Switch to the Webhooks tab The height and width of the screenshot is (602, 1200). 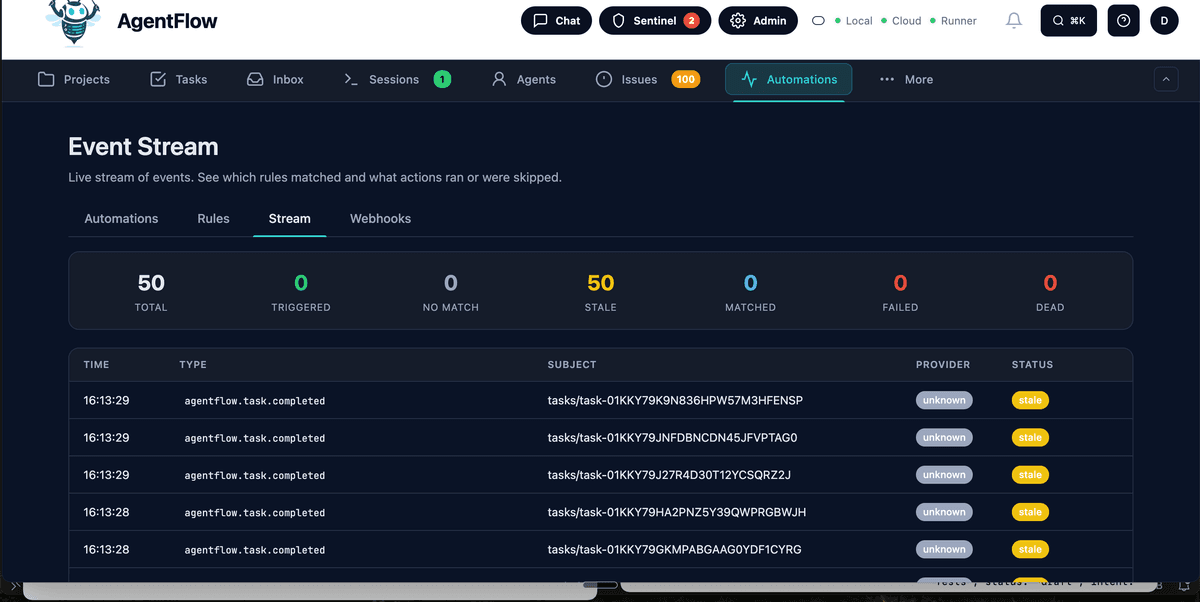point(380,218)
